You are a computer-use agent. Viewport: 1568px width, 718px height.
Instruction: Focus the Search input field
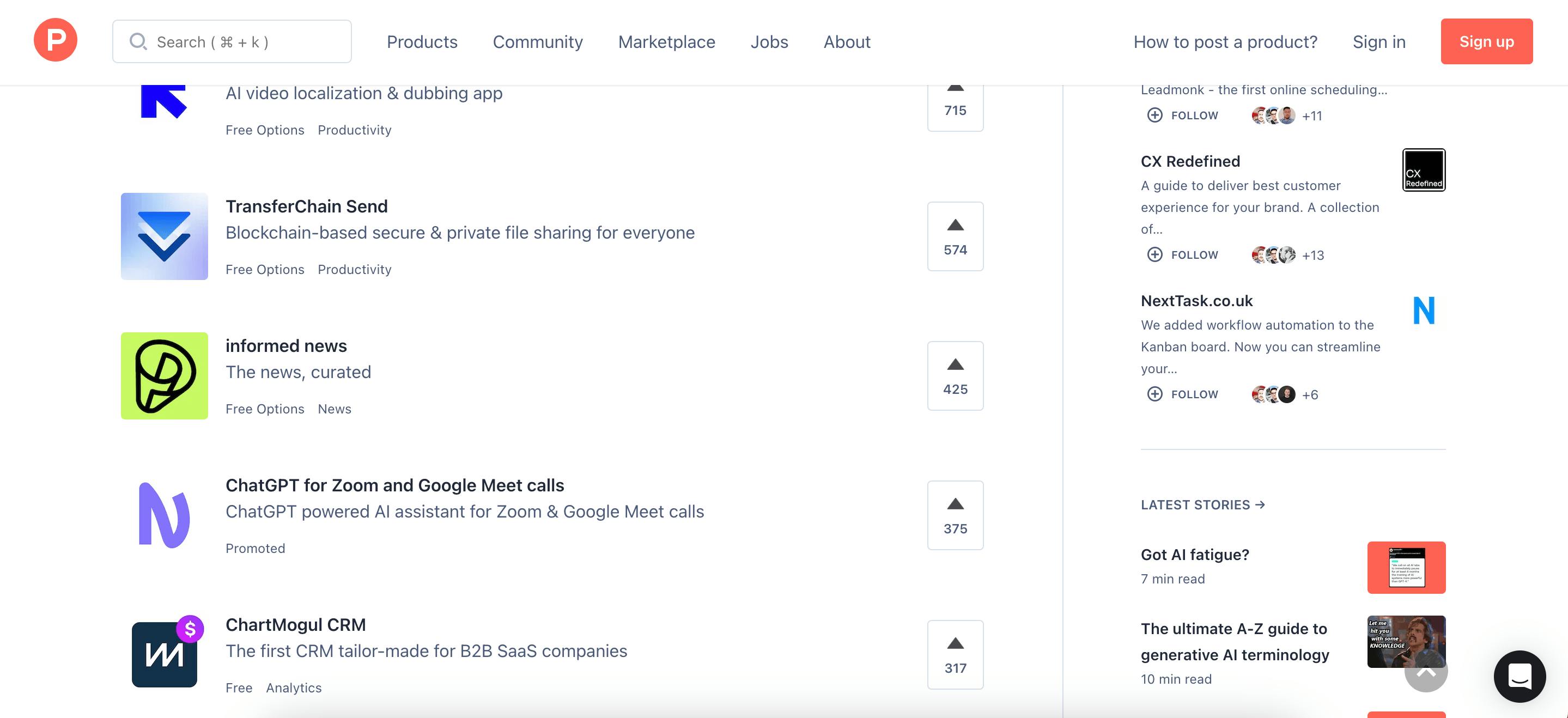[232, 41]
